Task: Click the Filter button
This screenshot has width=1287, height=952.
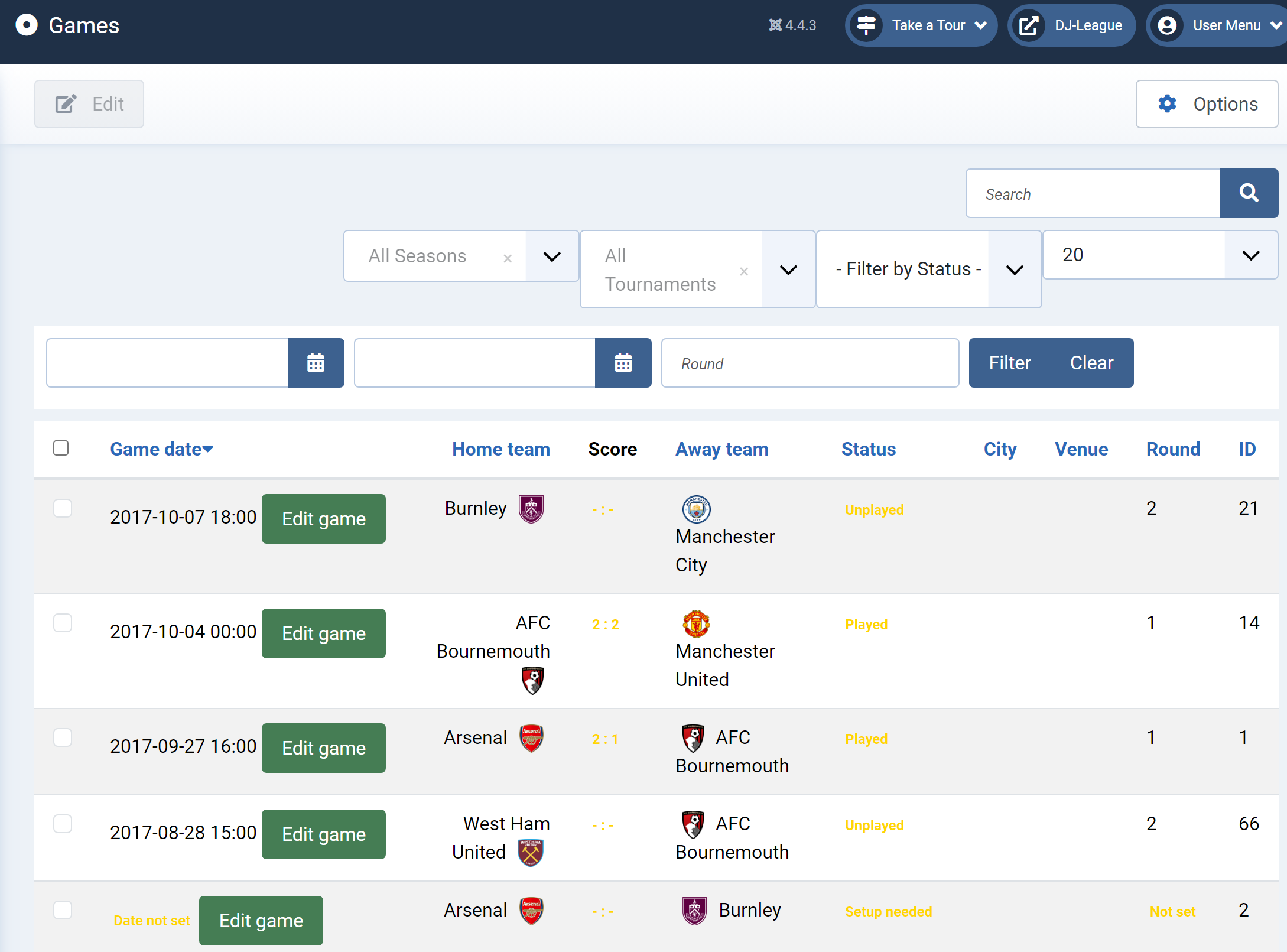Action: pos(1010,363)
